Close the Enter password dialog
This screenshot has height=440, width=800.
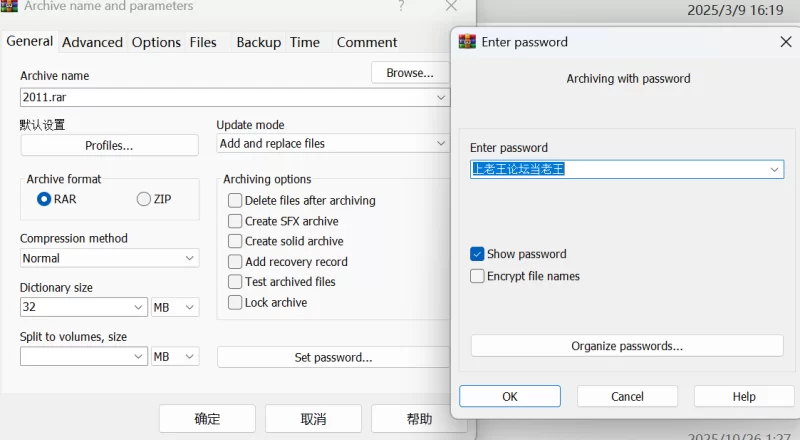click(785, 42)
